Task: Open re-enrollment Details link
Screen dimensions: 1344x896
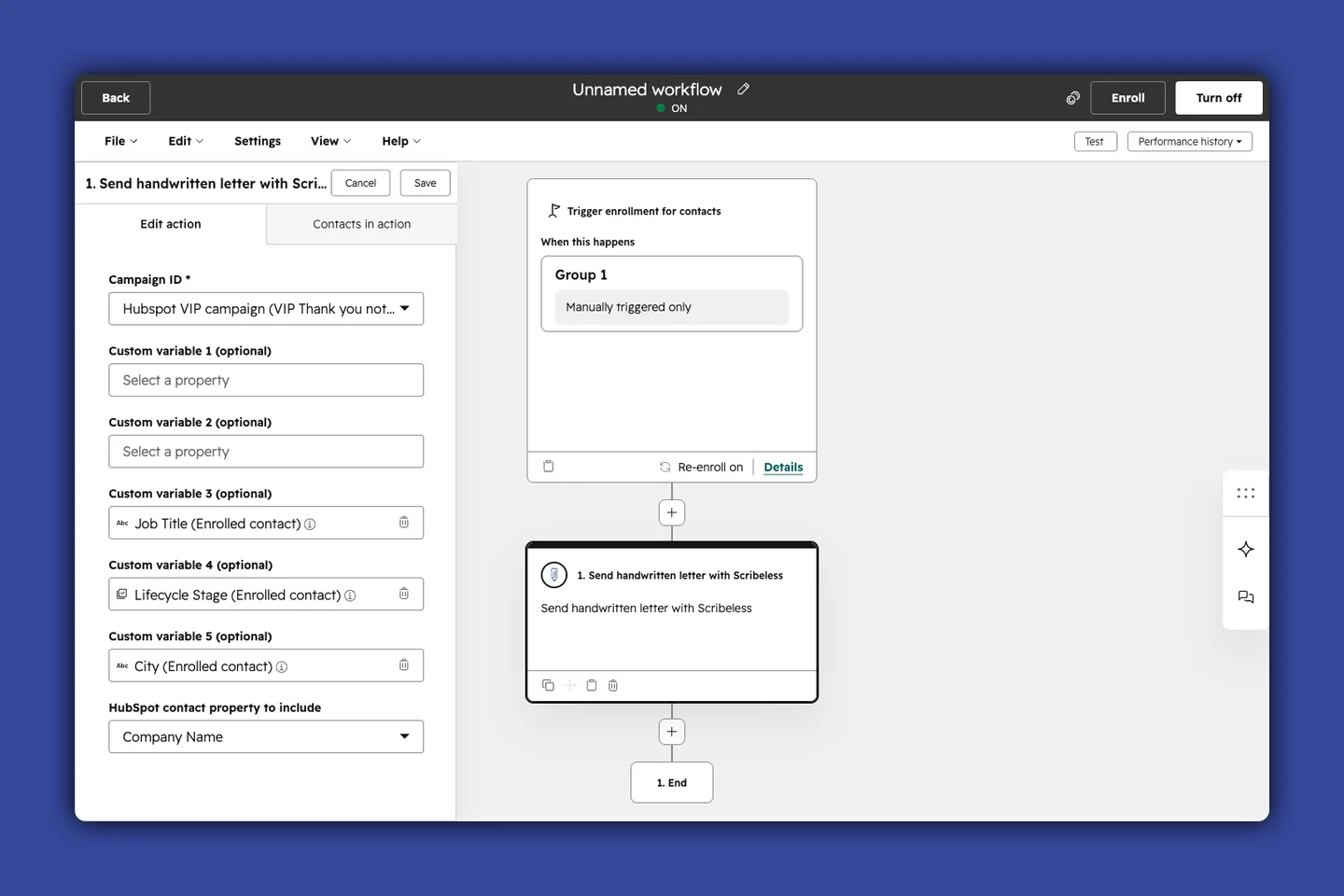Action: click(783, 468)
